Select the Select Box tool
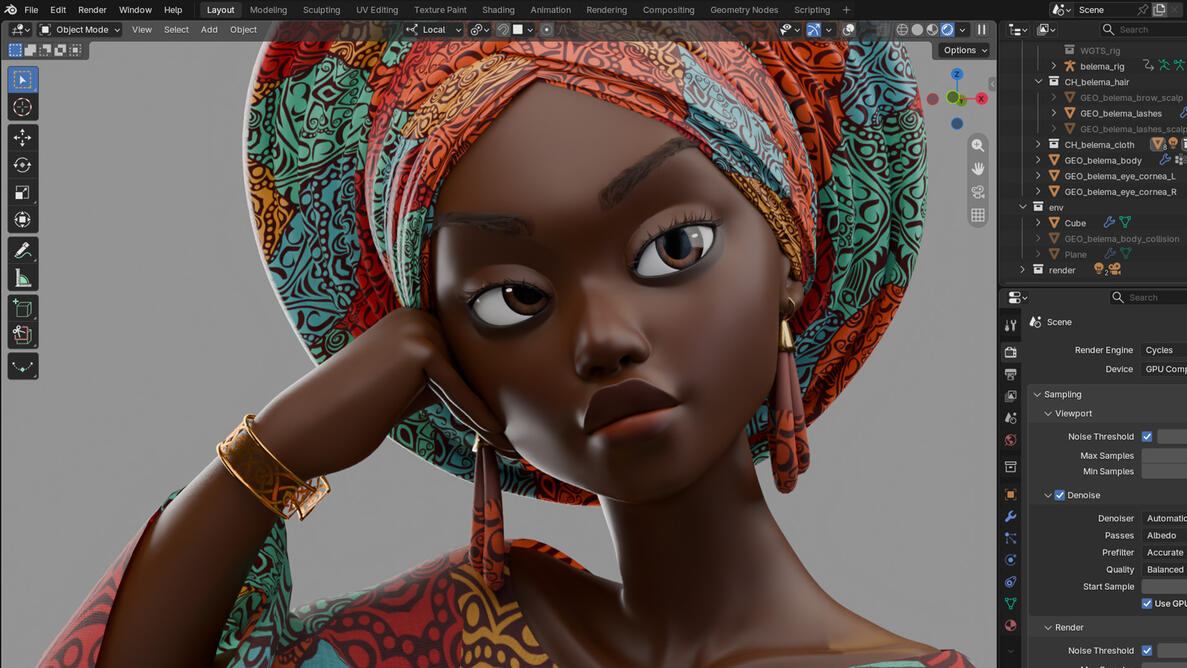1187x668 pixels. tap(23, 80)
